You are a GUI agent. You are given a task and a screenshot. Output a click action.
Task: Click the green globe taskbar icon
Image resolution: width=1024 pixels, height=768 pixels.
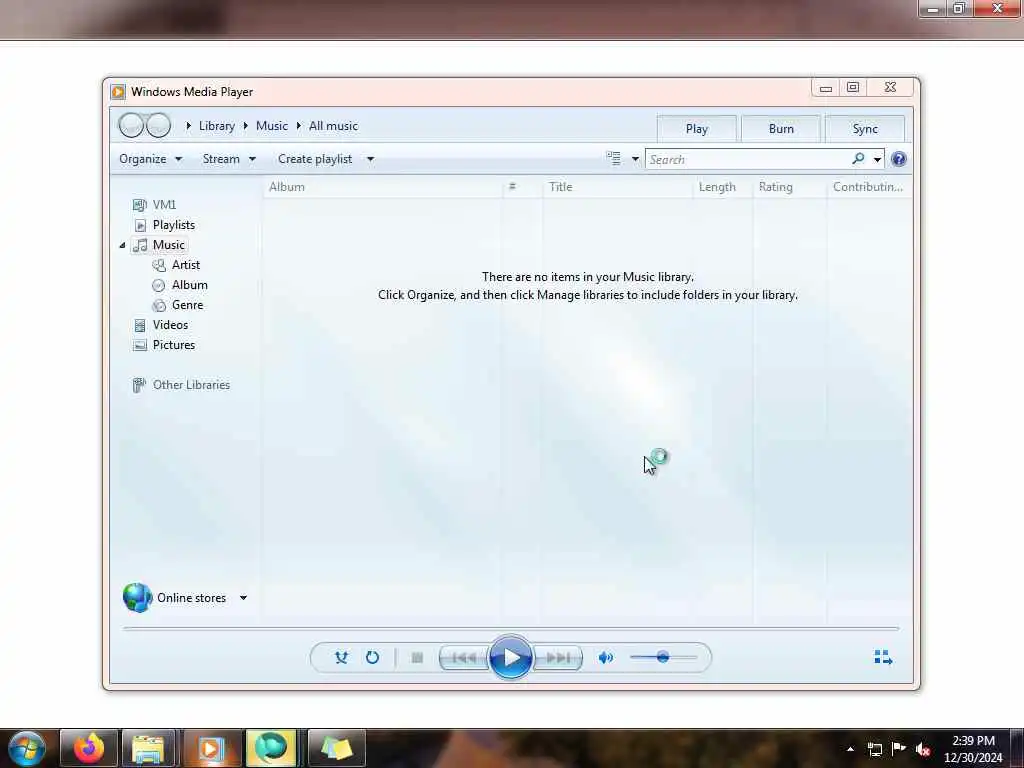pos(271,748)
